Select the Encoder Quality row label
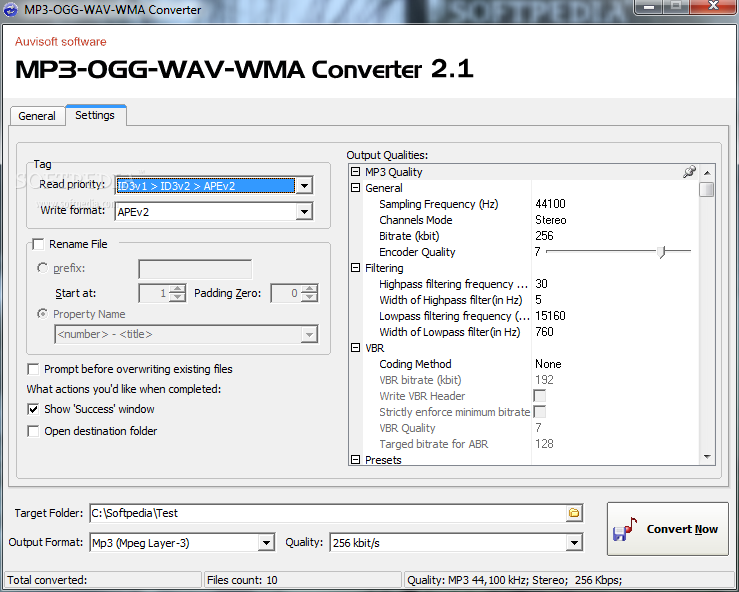This screenshot has width=739, height=592. [417, 252]
